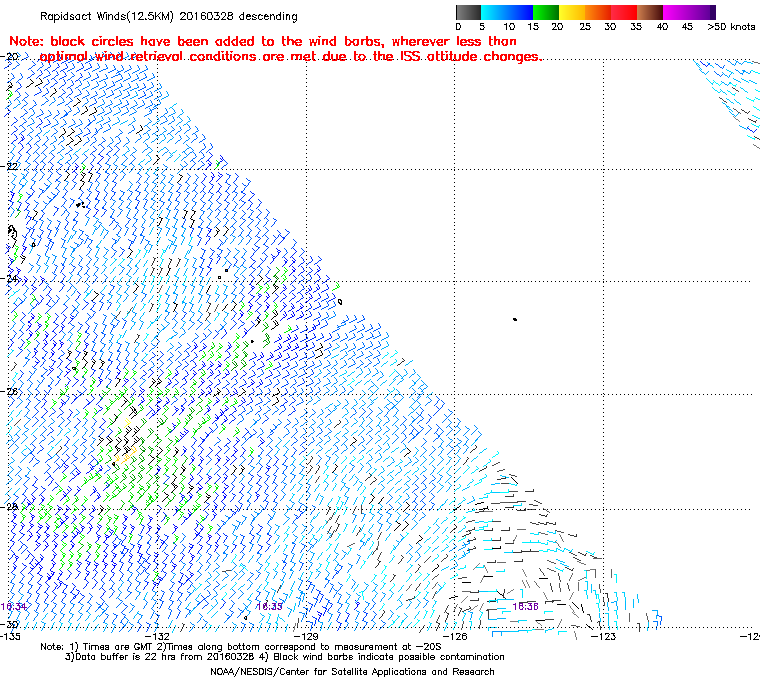This screenshot has width=760, height=688.
Task: Click the purple 16:34 time label
Action: point(14,607)
